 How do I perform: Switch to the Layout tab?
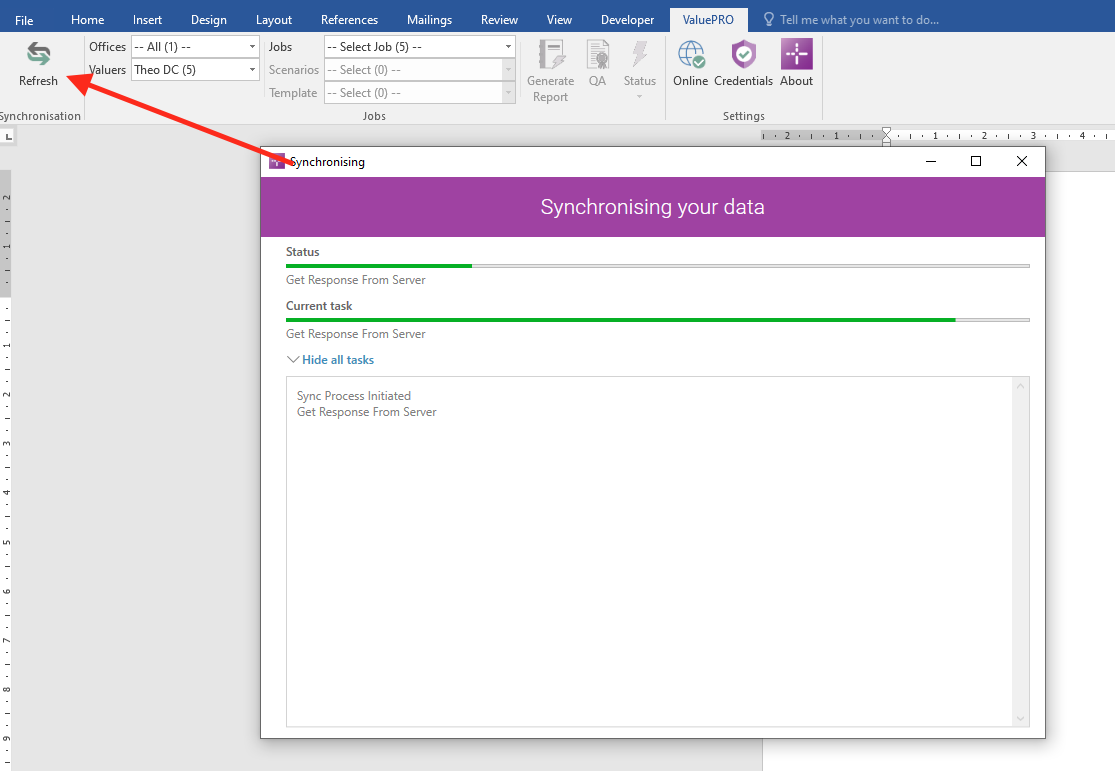coord(274,20)
